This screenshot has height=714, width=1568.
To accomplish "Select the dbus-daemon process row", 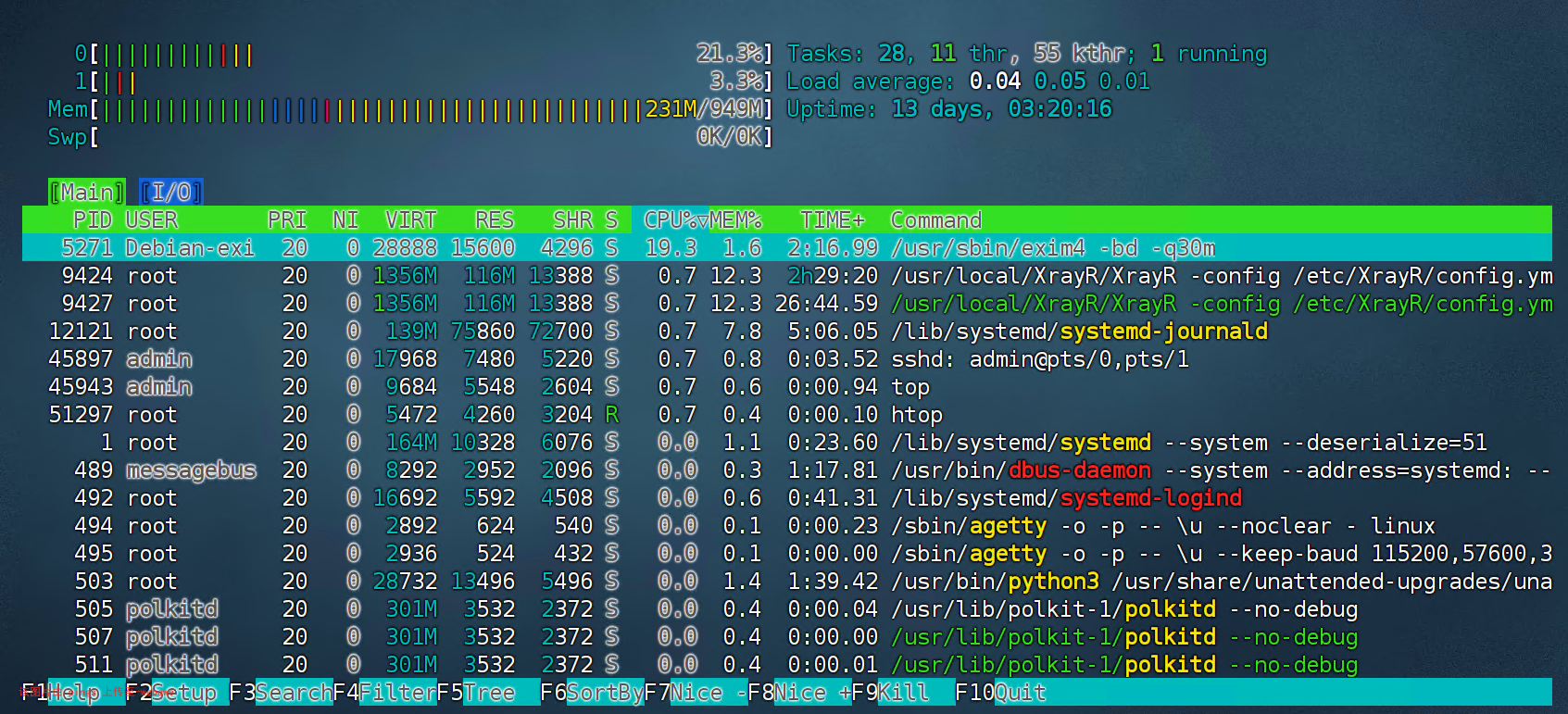I will pyautogui.click(x=785, y=470).
